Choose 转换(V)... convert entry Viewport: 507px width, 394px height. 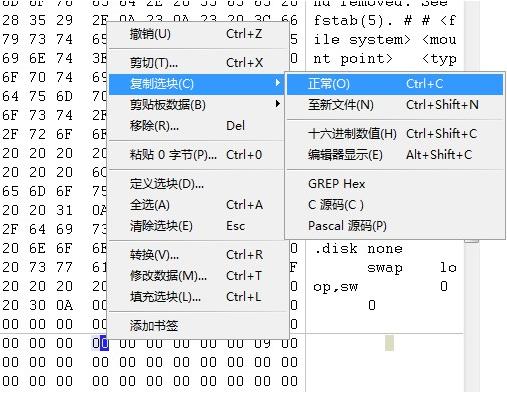pos(198,255)
